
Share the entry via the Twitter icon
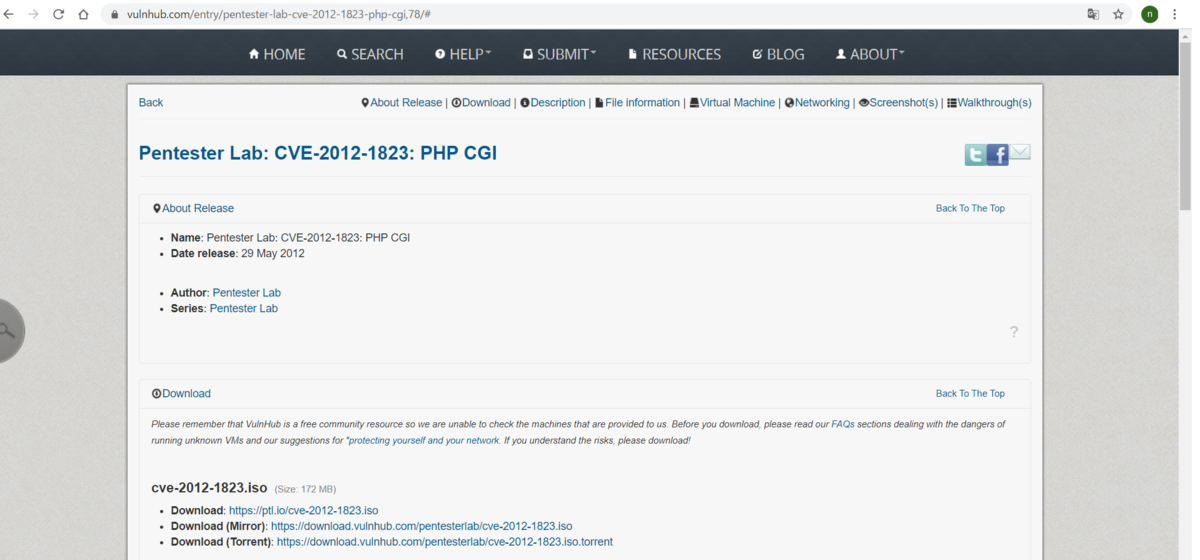[x=974, y=154]
